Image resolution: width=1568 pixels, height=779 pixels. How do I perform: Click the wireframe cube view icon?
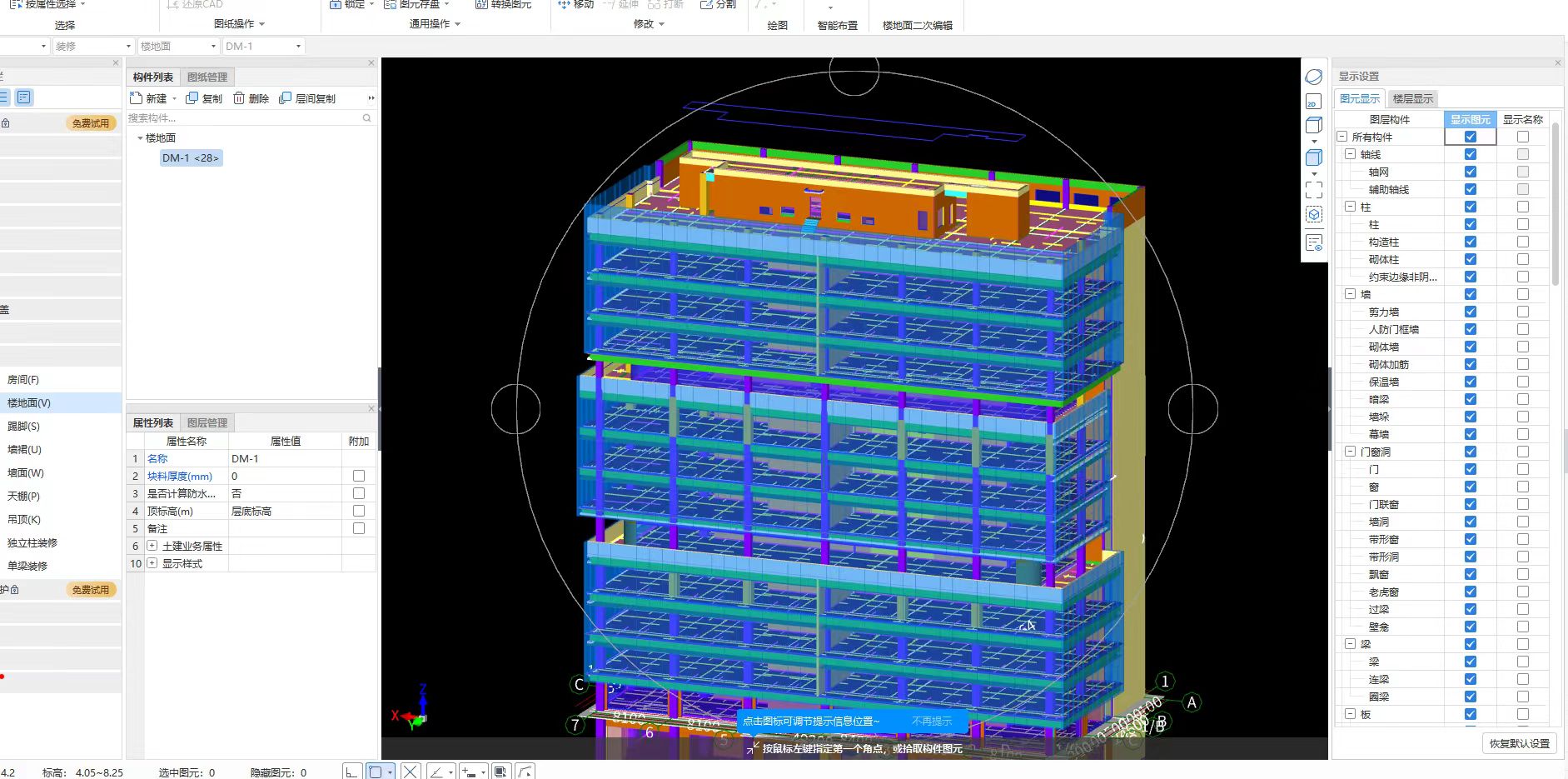point(1314,126)
